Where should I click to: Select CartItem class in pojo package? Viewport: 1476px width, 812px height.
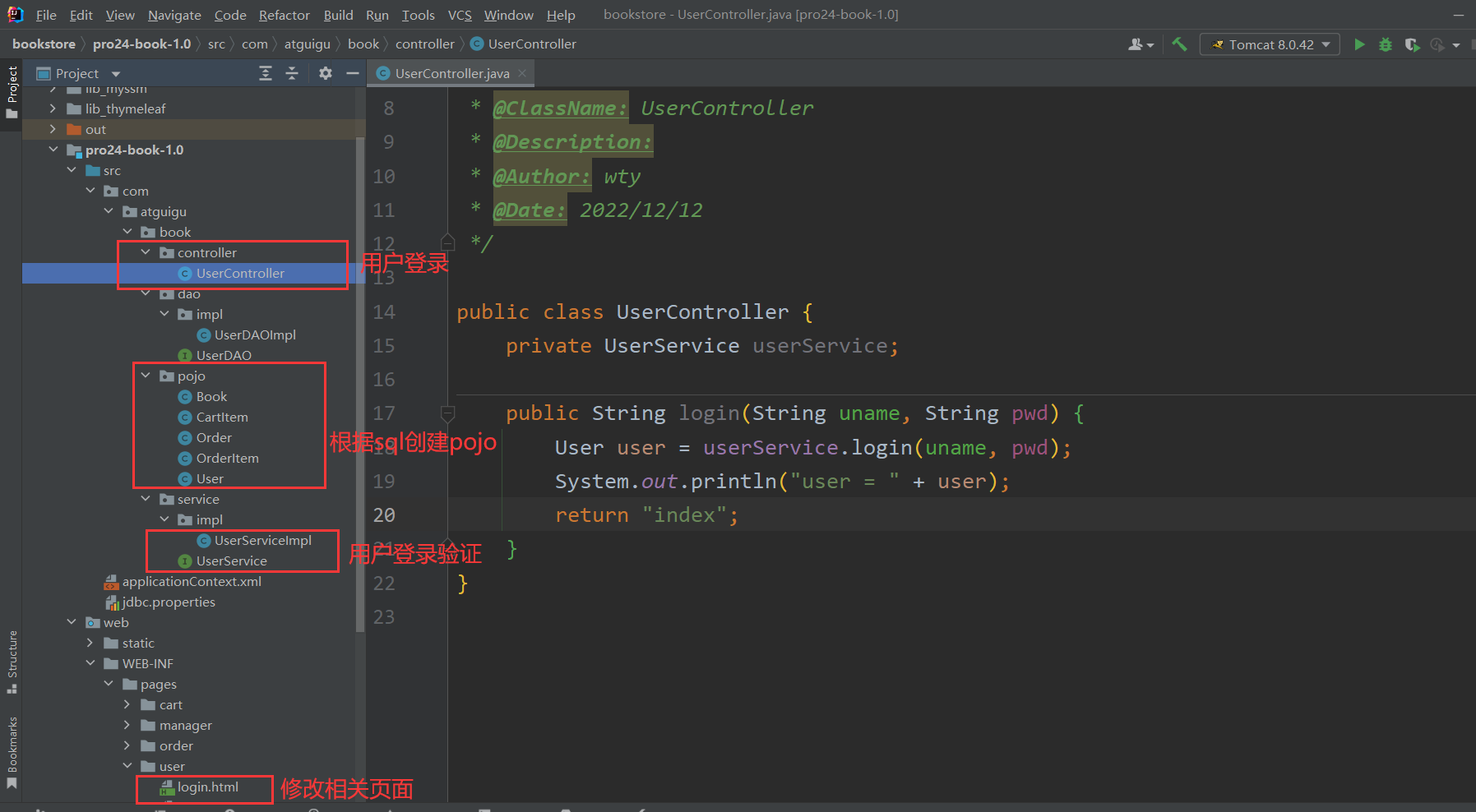(x=222, y=417)
